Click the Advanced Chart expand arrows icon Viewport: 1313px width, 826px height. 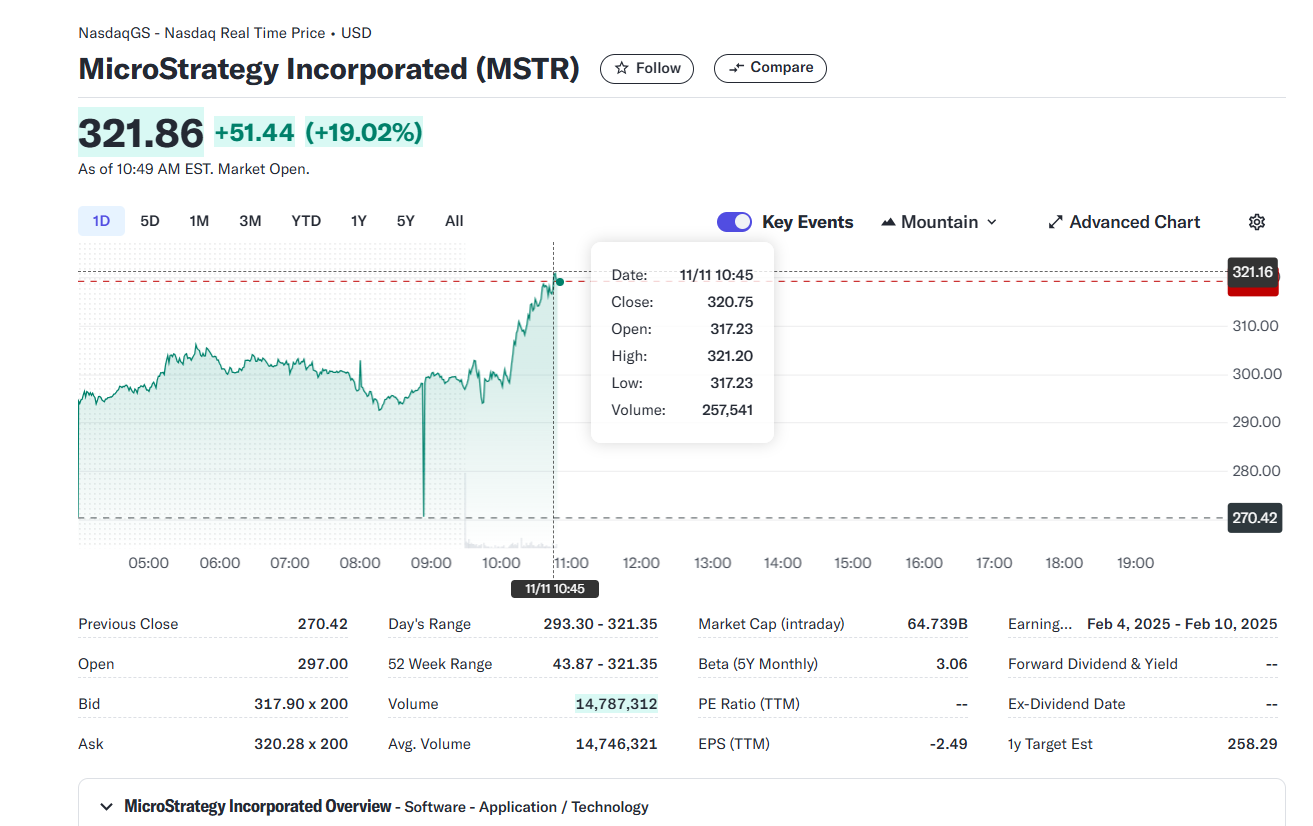pos(1056,222)
